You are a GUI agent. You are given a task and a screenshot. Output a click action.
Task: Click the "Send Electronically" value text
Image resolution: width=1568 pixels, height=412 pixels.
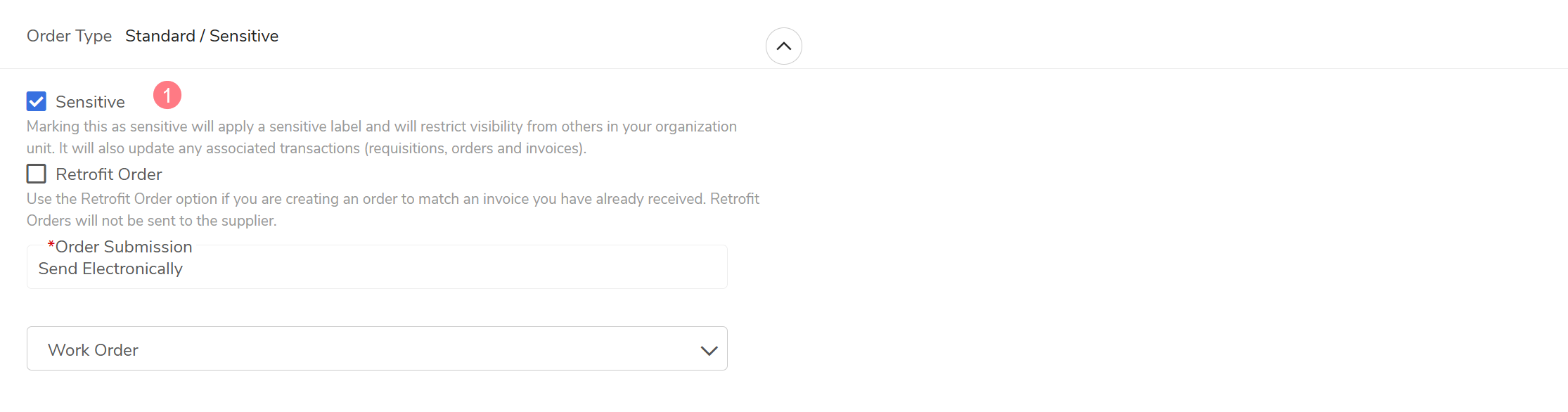[x=110, y=269]
